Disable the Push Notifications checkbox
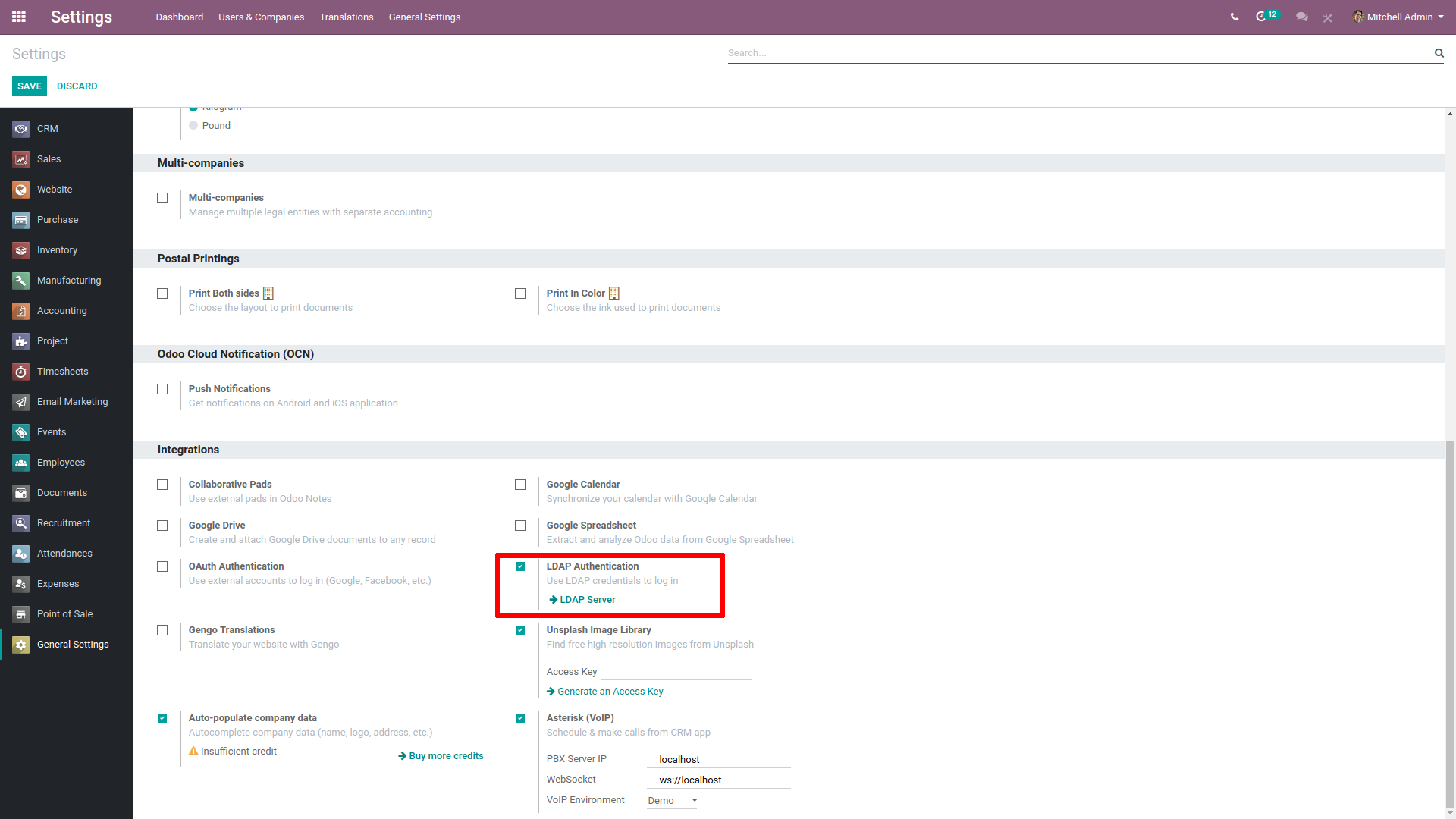Viewport: 1456px width, 819px height. coord(163,389)
